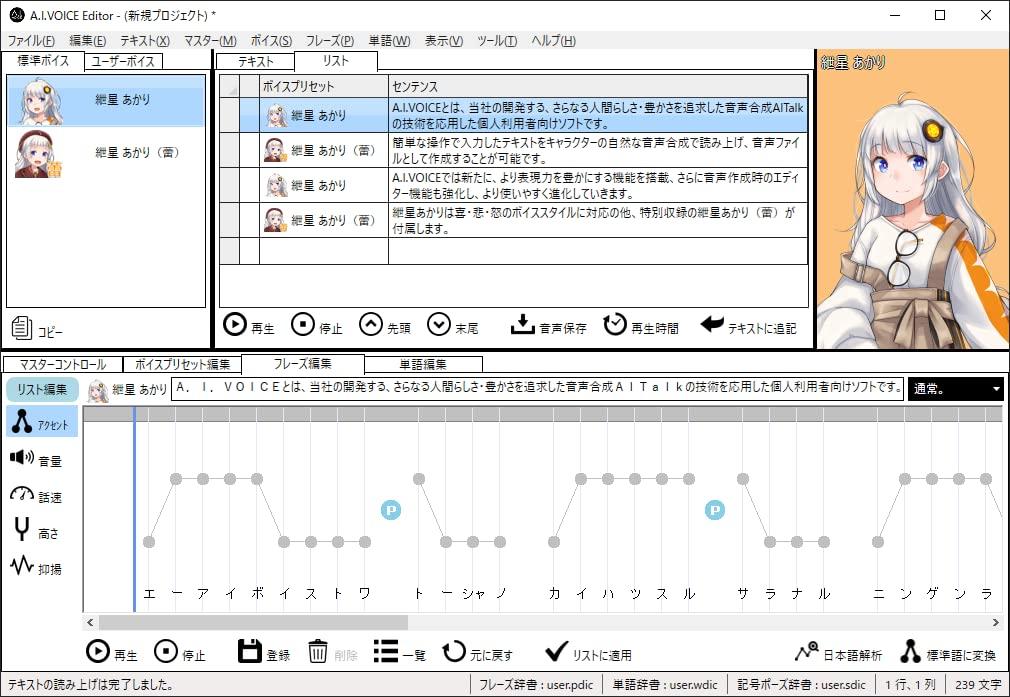Register the phrase with the 登録 icon

point(258,651)
